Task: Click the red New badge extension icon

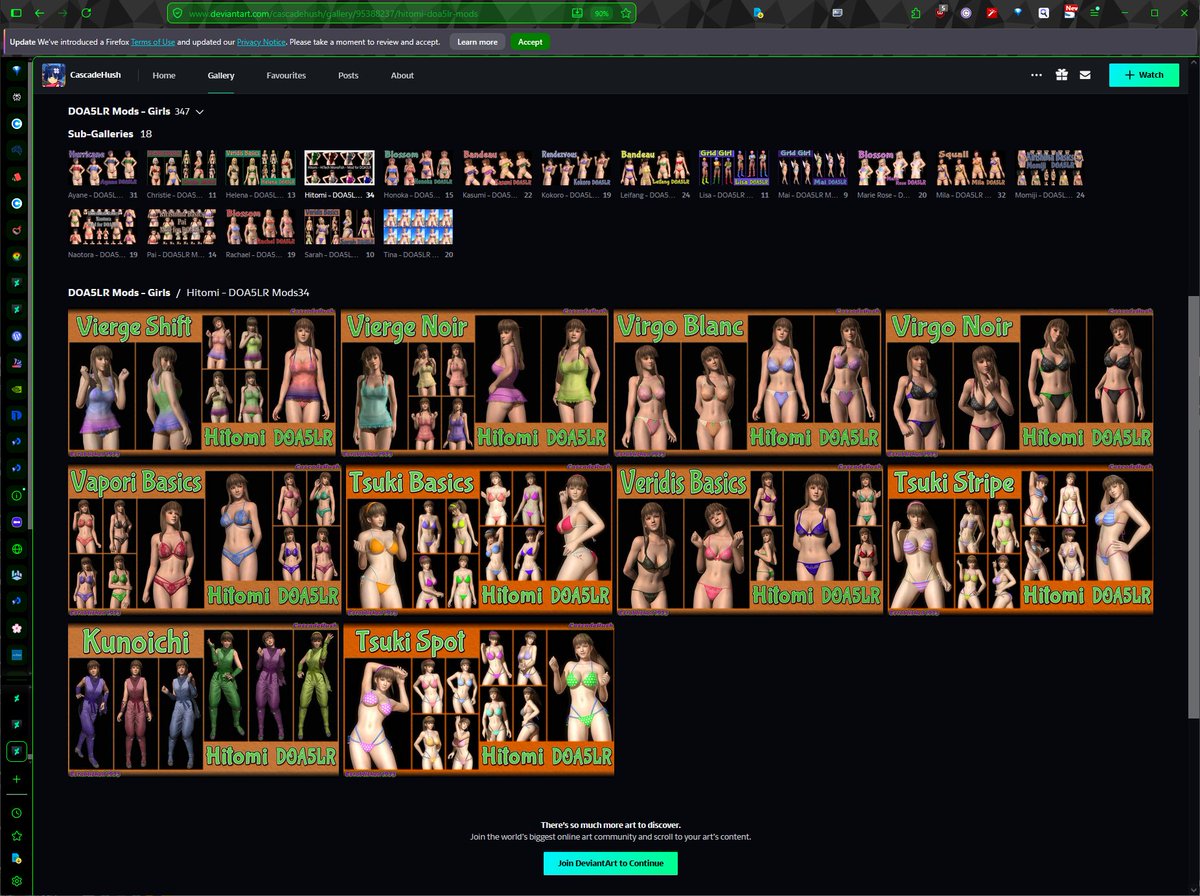Action: click(1070, 13)
